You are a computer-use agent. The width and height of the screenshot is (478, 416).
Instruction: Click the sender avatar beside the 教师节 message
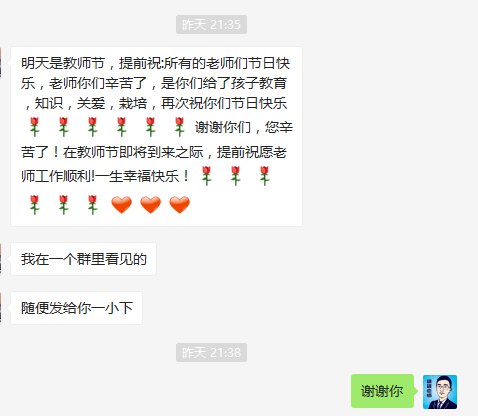[x=1, y=63]
